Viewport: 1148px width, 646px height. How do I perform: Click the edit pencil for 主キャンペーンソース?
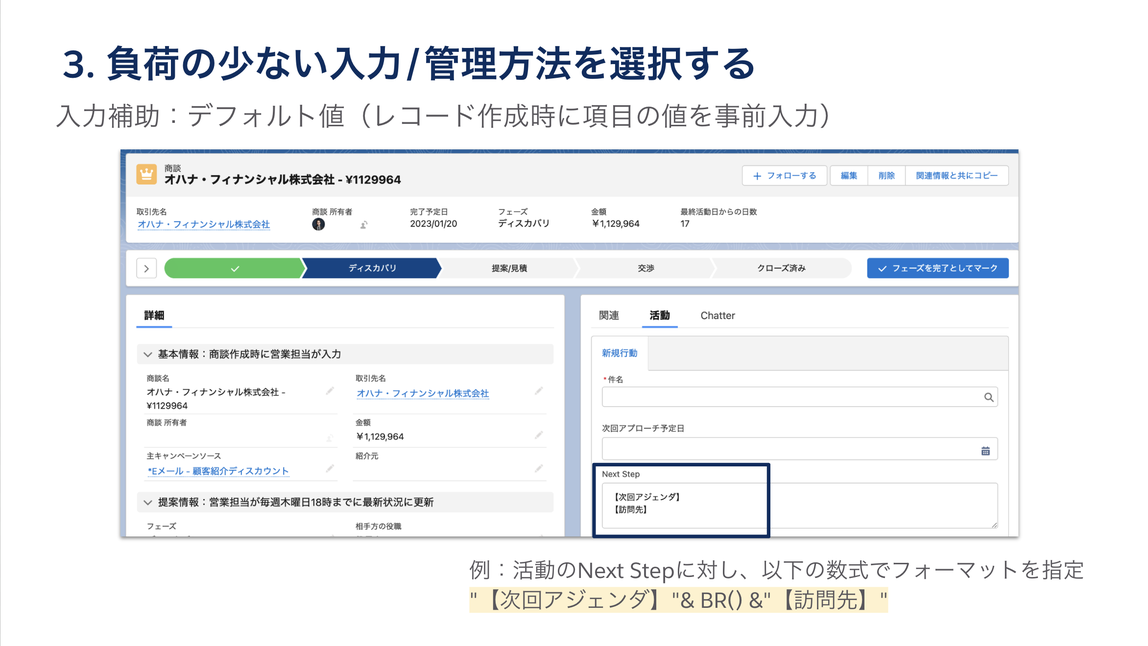(330, 469)
